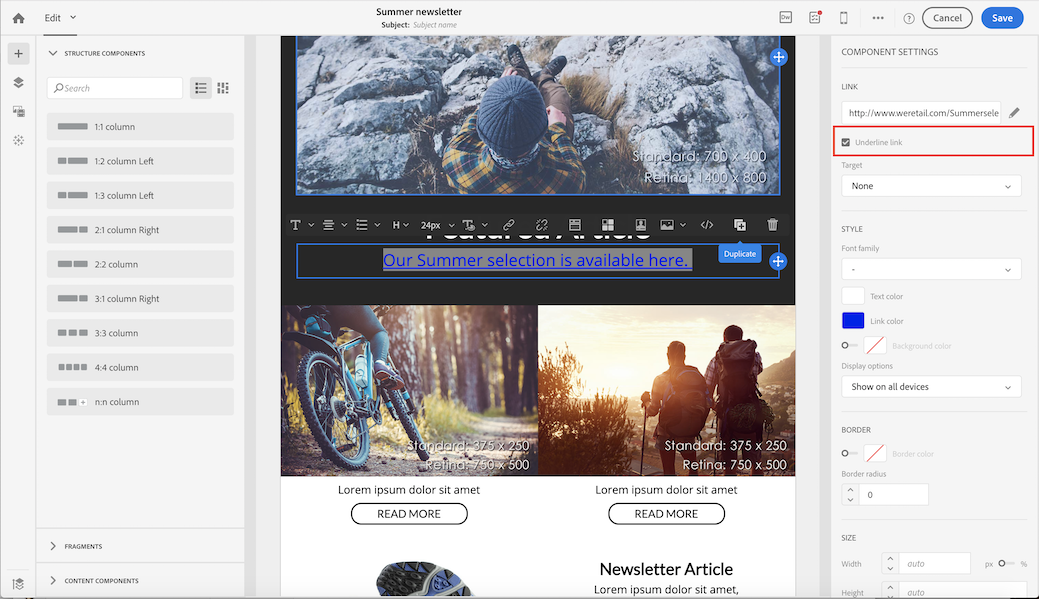Open the heading H dropdown
1039x599 pixels.
pyautogui.click(x=400, y=225)
